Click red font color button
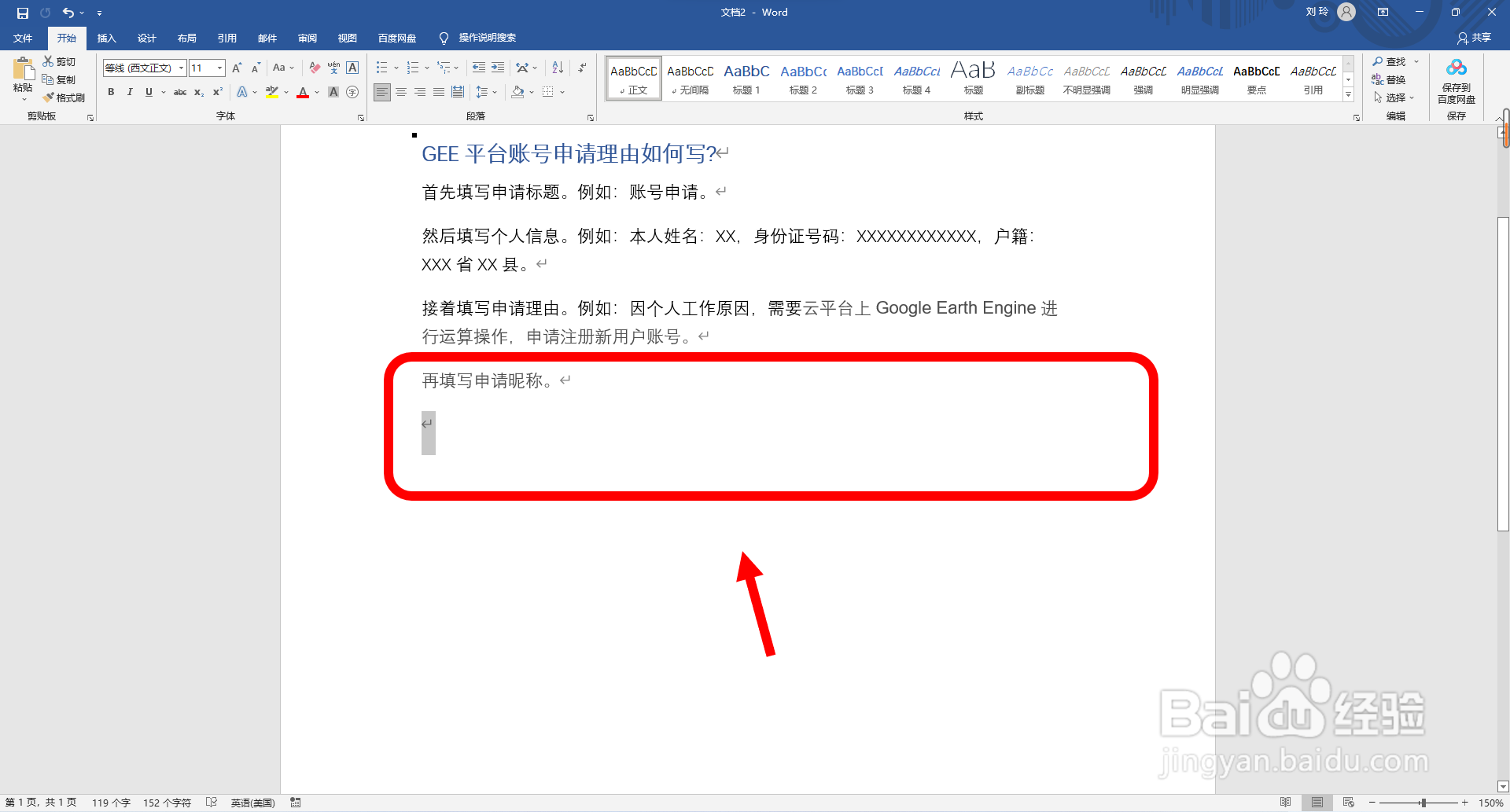Viewport: 1510px width, 812px height. (x=303, y=92)
